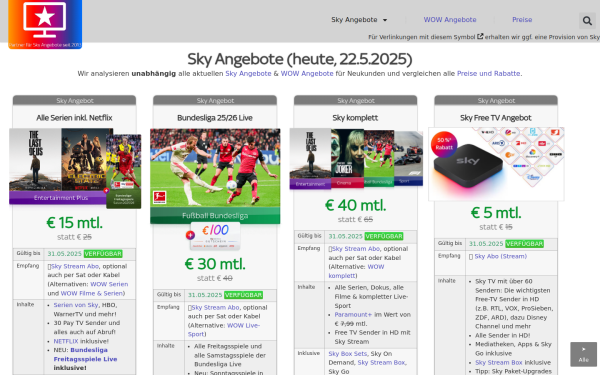Follow the WOW Angebote link in subtitle
This screenshot has width=600, height=375.
[x=307, y=73]
